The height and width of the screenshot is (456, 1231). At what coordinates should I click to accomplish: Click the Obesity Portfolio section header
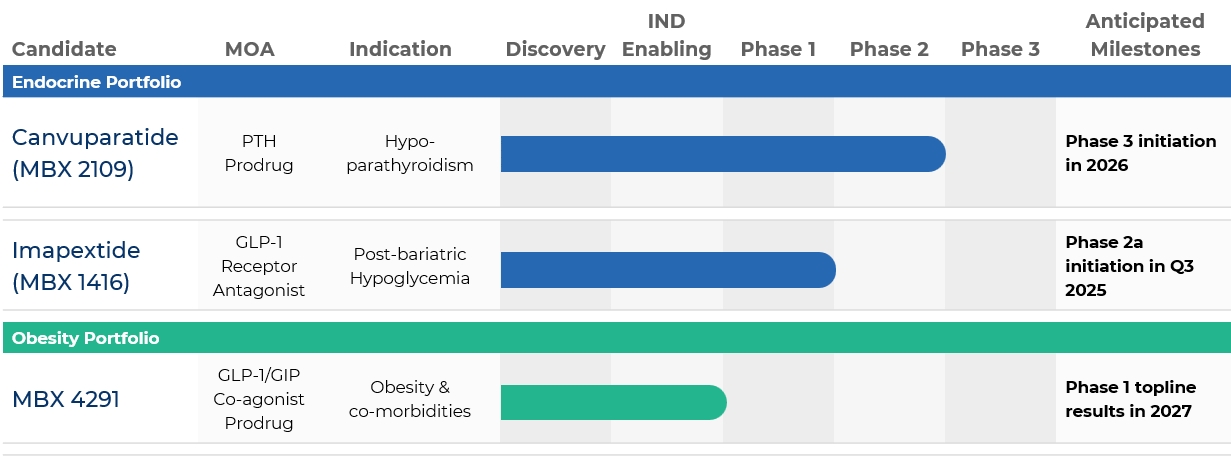pyautogui.click(x=615, y=338)
